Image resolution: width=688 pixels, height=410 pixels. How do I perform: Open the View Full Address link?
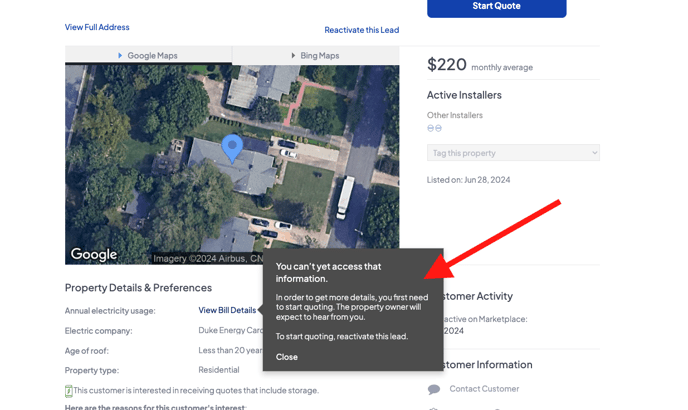[97, 27]
